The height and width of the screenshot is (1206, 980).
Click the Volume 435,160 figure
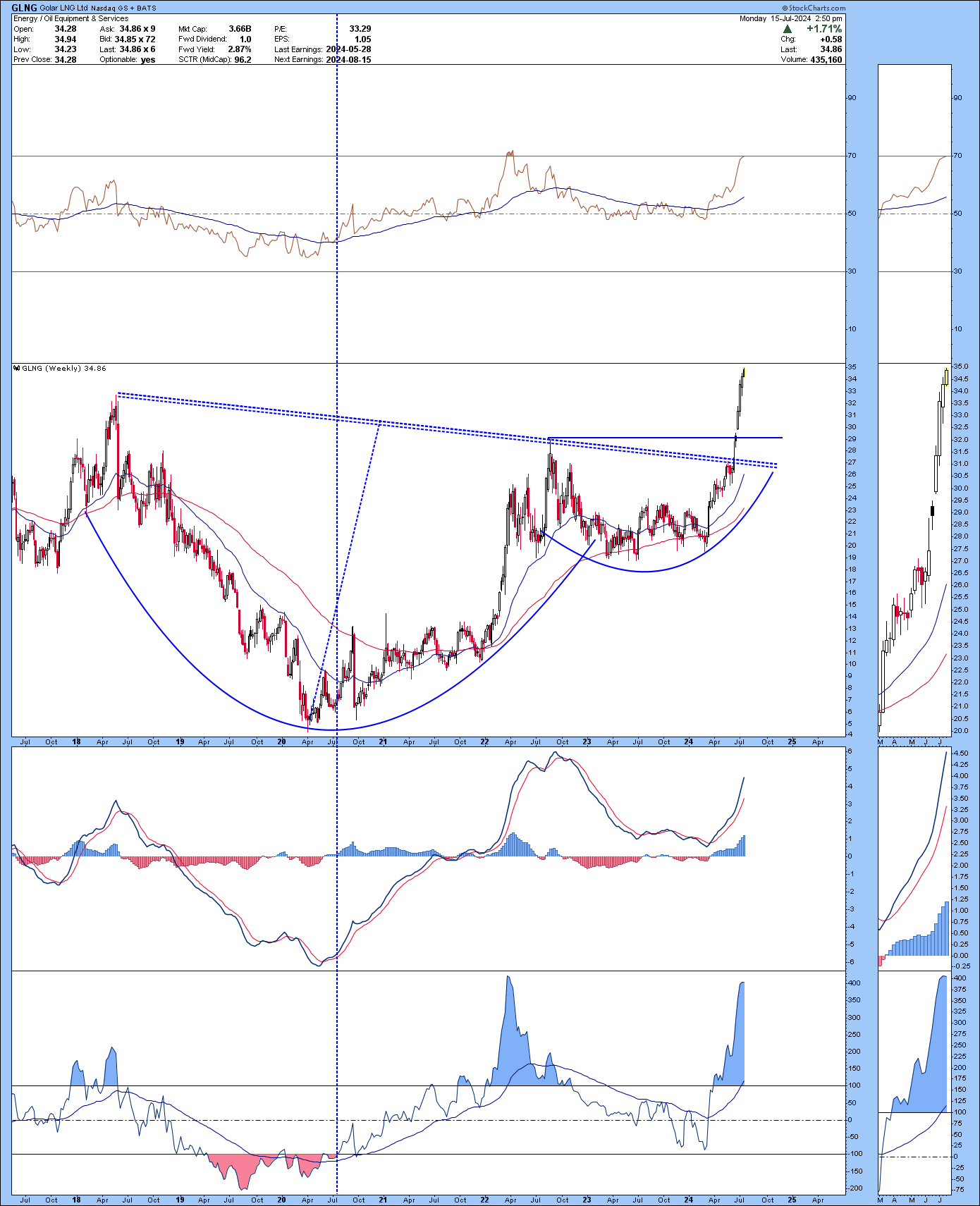click(x=826, y=60)
